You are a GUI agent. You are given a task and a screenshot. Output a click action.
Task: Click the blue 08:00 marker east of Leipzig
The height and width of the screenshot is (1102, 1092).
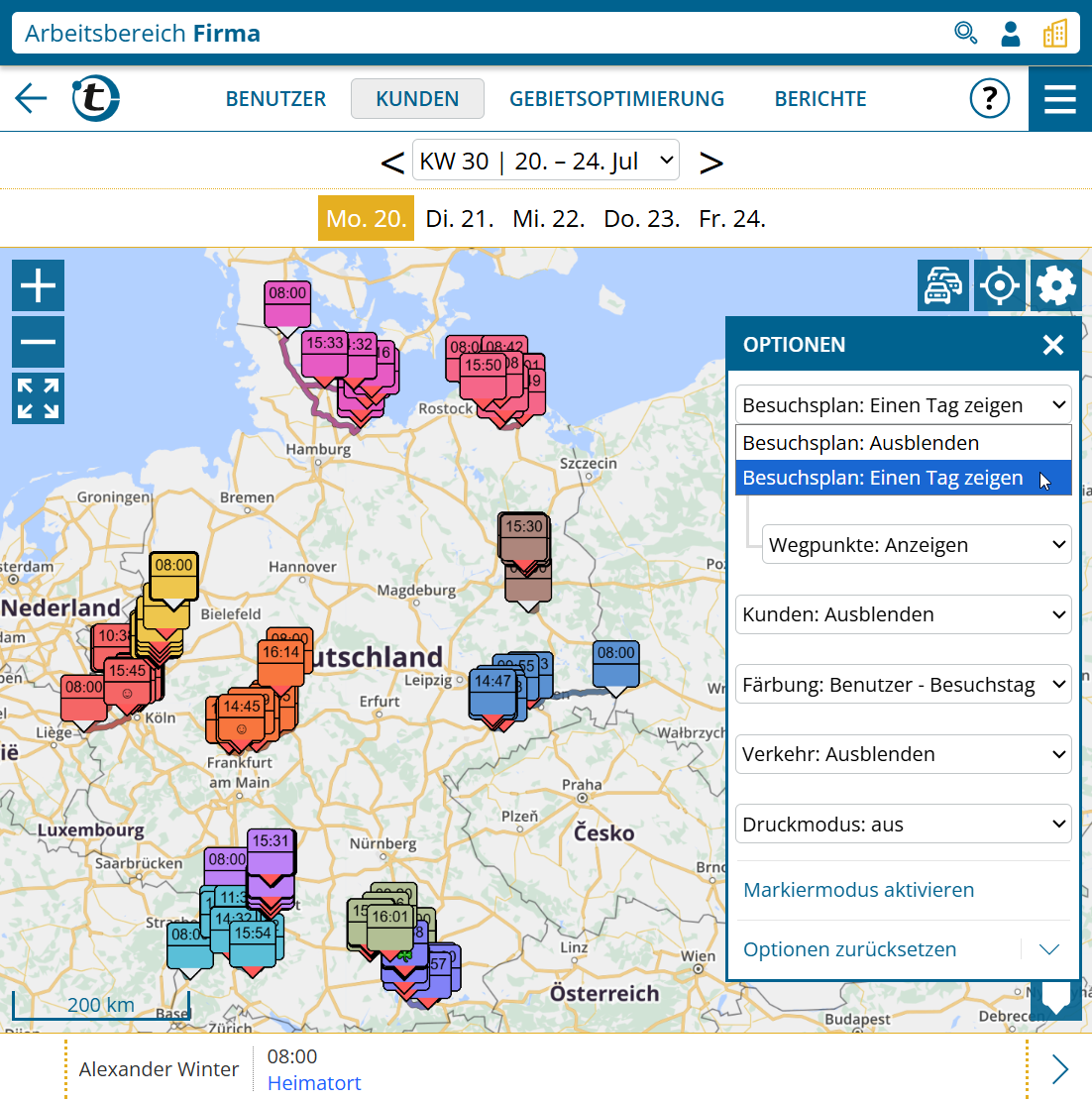coord(615,663)
